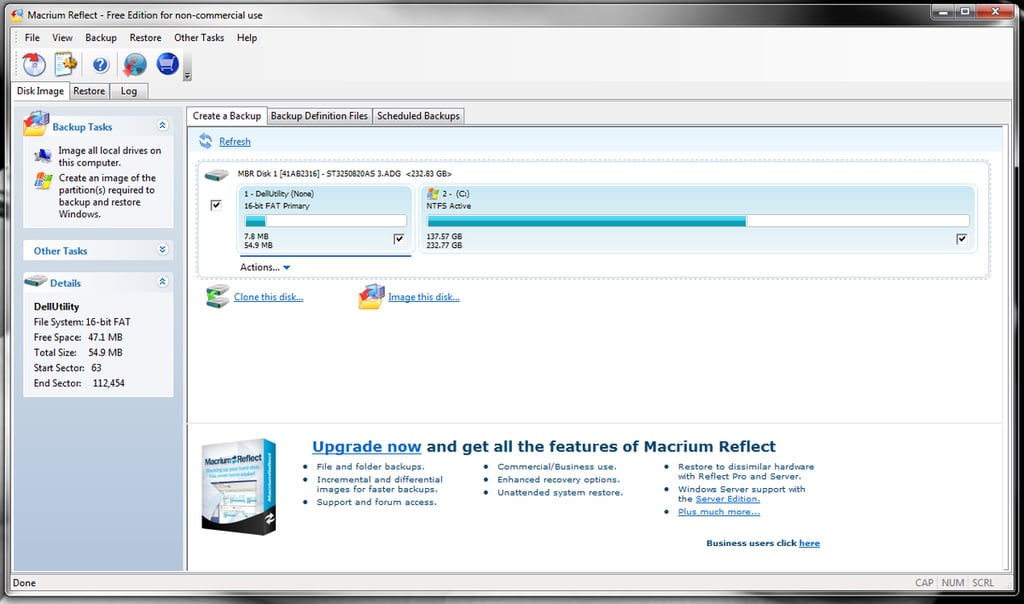
Task: Collapse the Details panel
Action: click(x=163, y=281)
